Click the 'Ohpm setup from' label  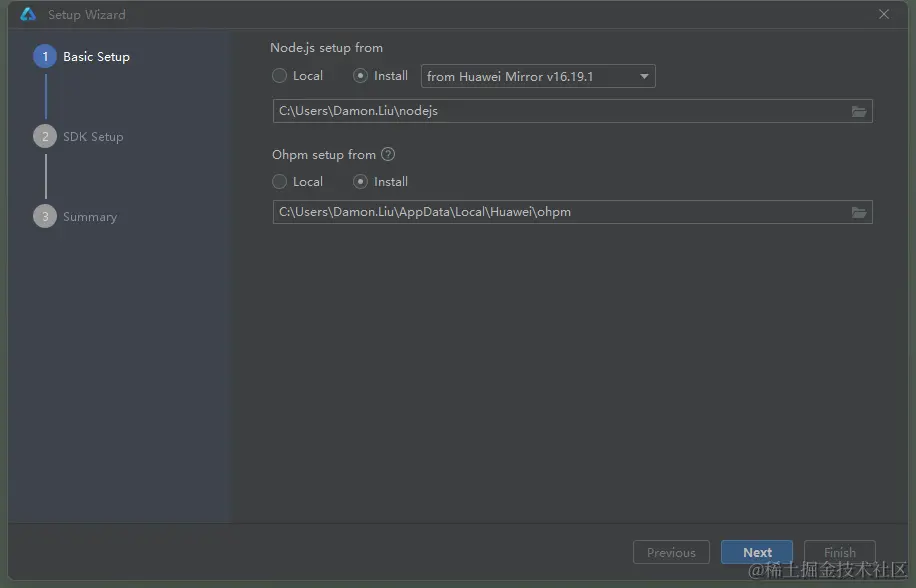click(324, 155)
